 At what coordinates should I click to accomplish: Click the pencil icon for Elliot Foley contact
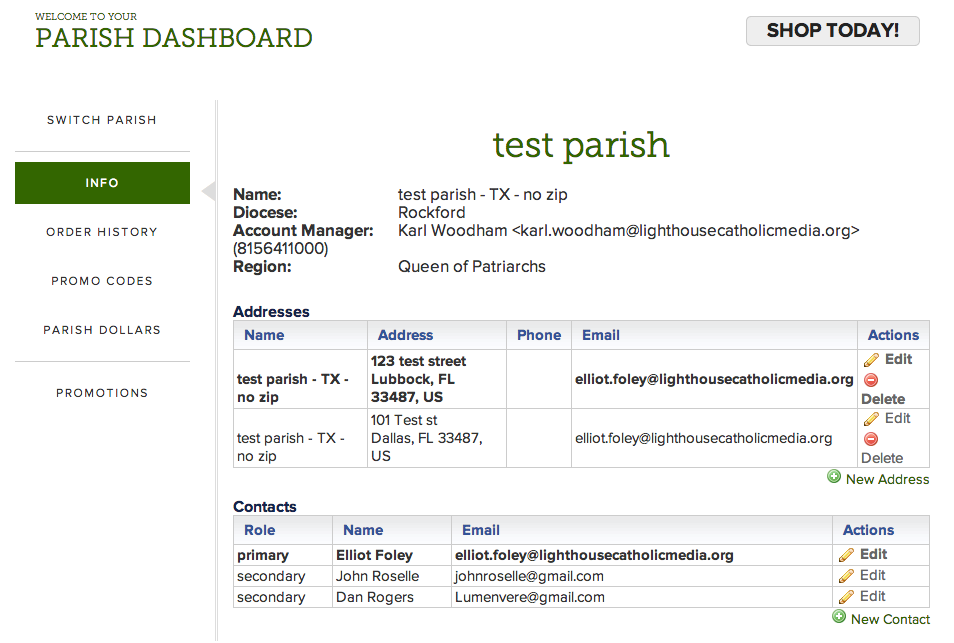click(x=846, y=554)
